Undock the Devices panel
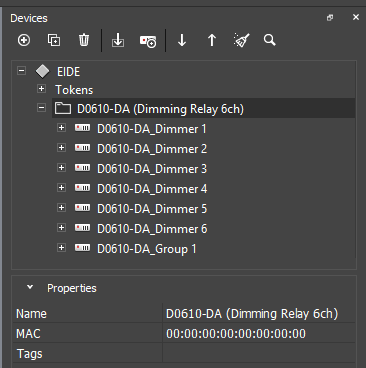Viewport: 366px width, 368px height. point(330,18)
